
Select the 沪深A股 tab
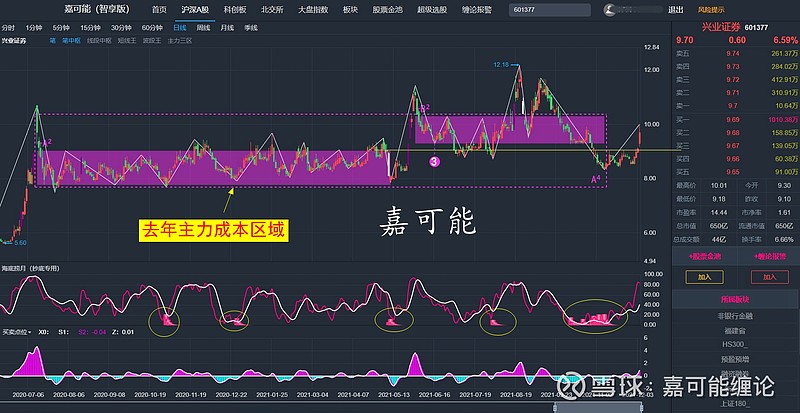[194, 10]
